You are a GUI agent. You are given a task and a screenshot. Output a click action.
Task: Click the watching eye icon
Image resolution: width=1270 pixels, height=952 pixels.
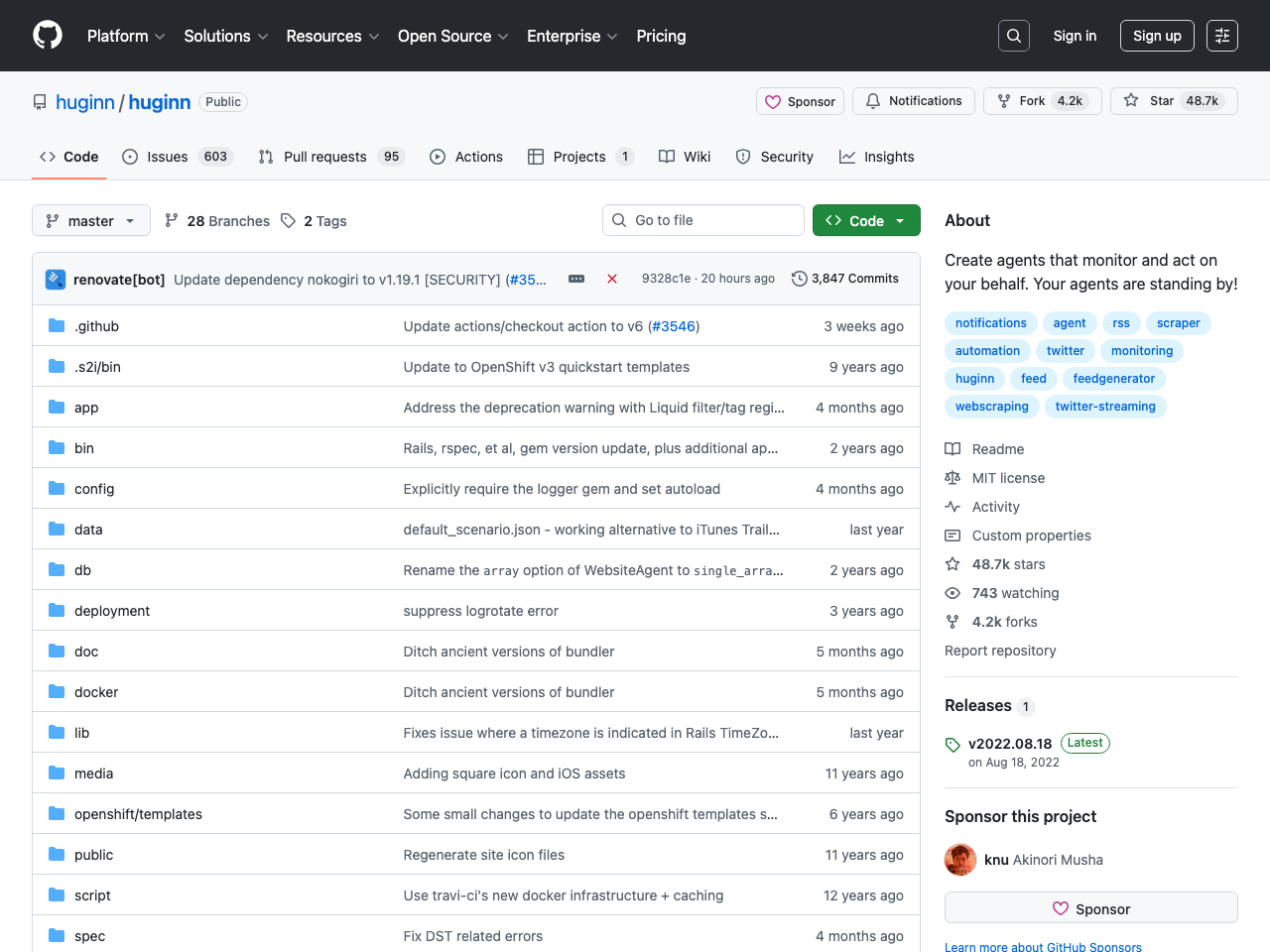coord(952,593)
